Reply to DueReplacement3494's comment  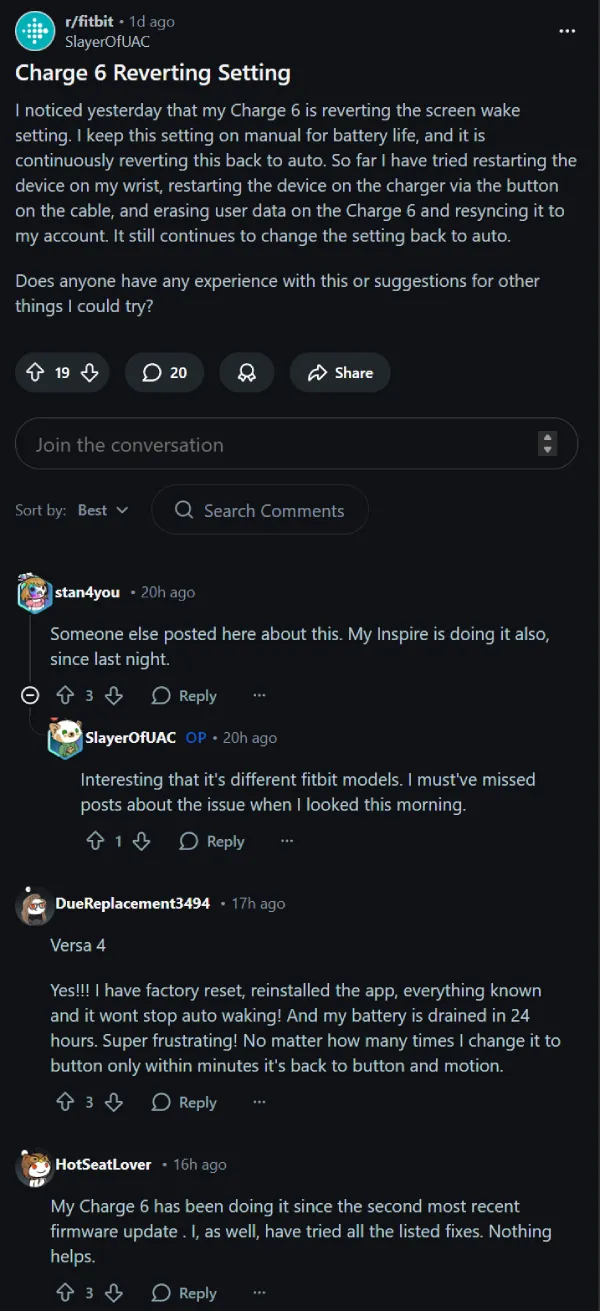[x=184, y=1102]
